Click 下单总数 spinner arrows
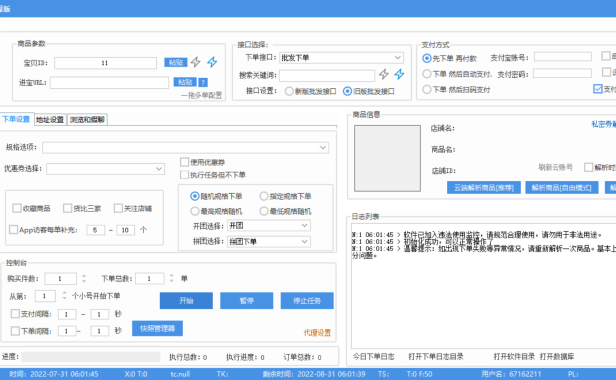The image size is (616, 380). point(172,279)
